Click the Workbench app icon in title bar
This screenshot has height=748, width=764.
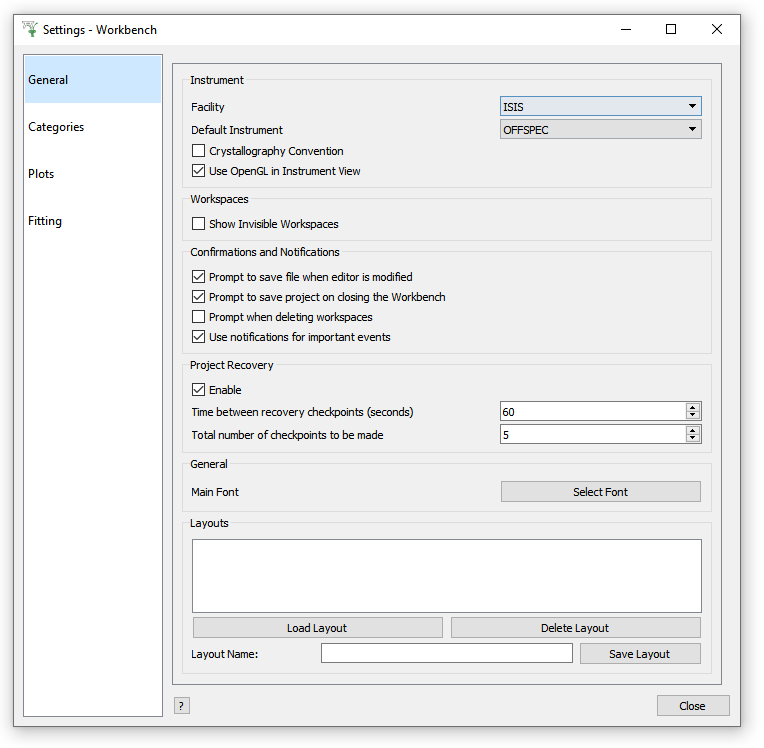coord(29,29)
